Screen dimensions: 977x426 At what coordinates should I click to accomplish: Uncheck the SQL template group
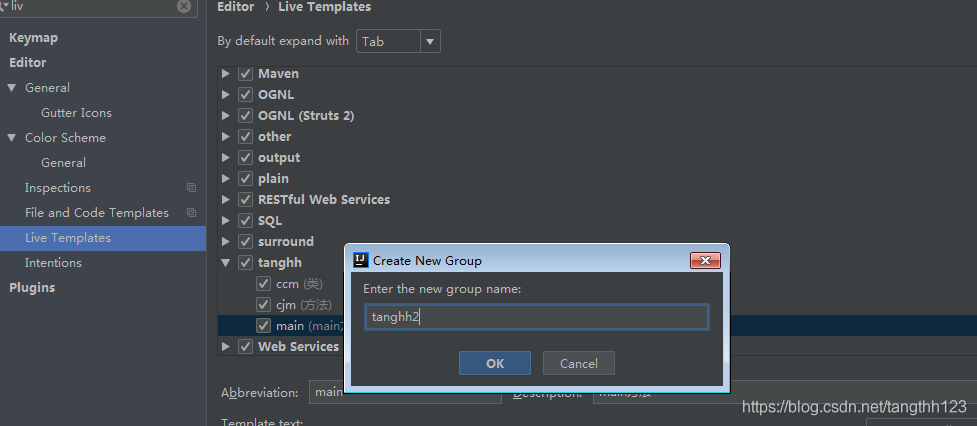pos(245,221)
